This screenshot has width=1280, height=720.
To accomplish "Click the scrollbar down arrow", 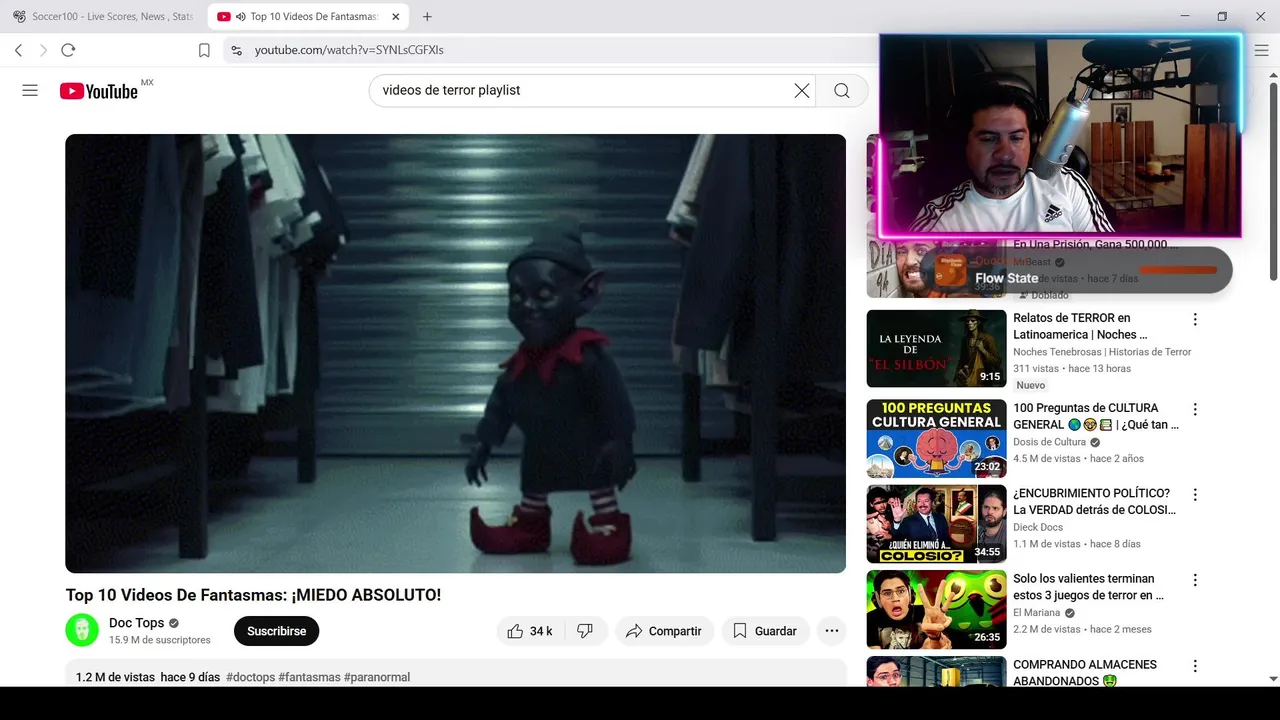I will pos(1273,679).
